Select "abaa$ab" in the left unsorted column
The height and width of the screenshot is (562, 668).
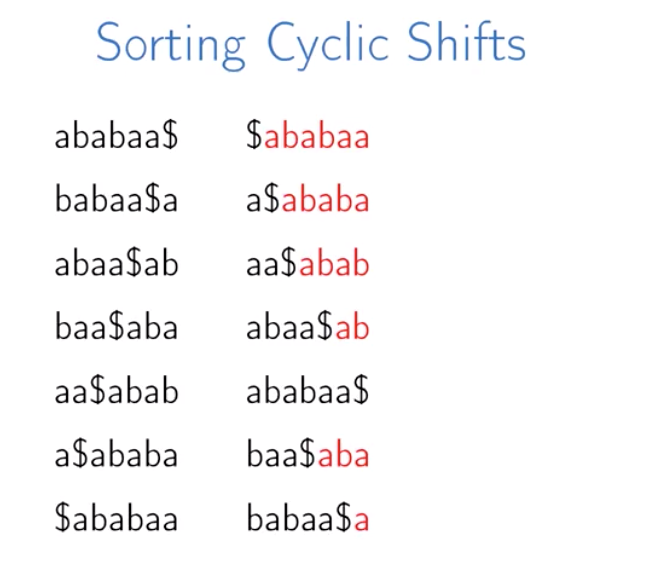click(x=116, y=265)
